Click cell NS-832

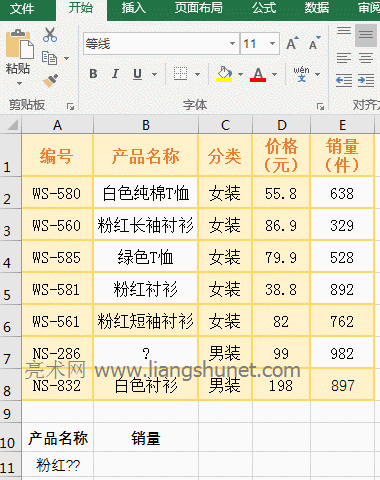click(x=57, y=385)
